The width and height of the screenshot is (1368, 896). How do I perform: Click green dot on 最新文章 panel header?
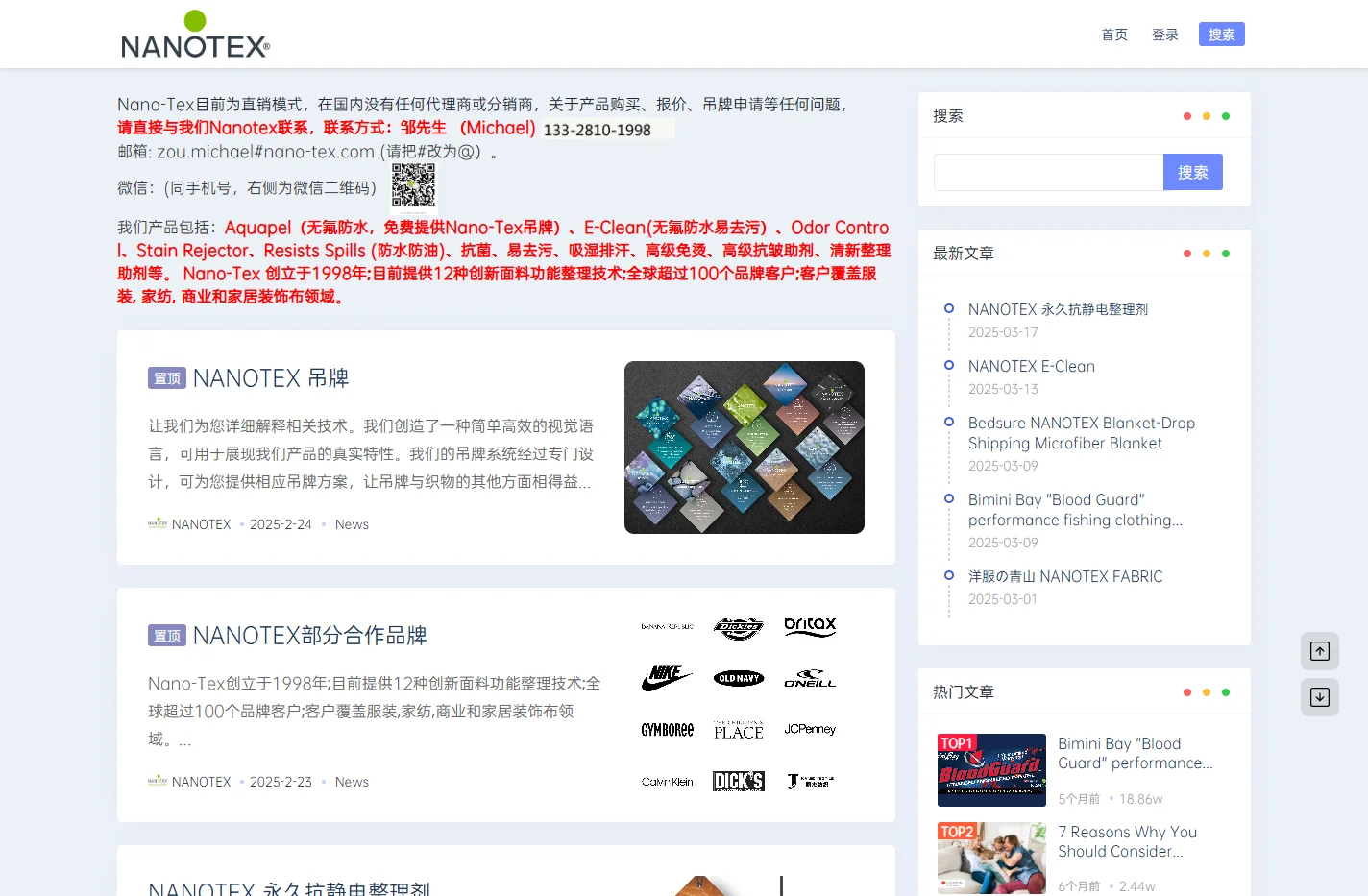tap(1226, 254)
